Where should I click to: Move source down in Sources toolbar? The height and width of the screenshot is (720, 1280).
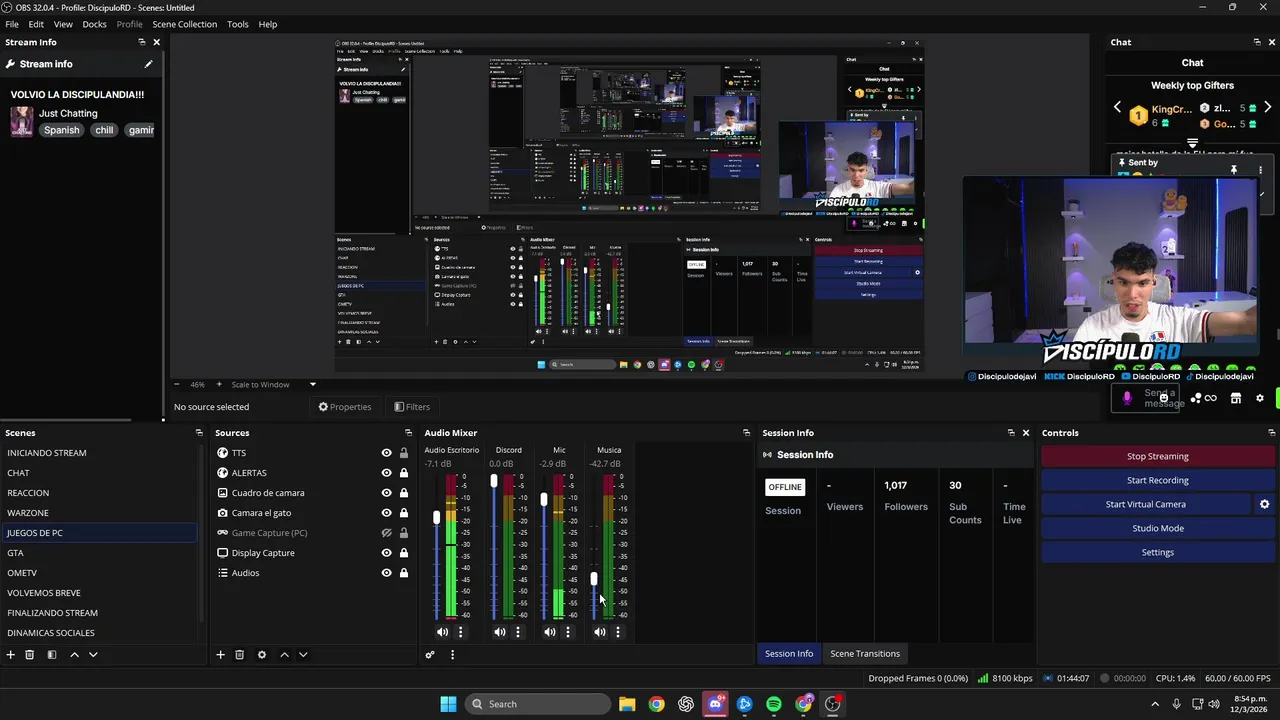[303, 655]
